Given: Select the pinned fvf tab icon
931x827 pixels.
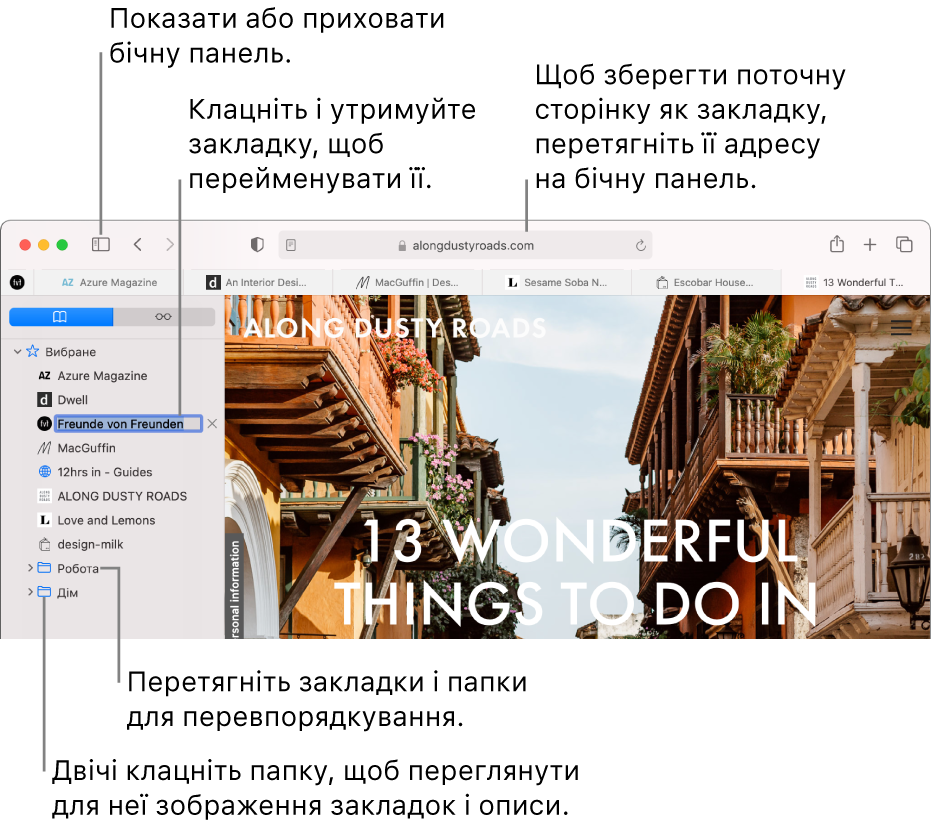Looking at the screenshot, I should click(x=17, y=283).
